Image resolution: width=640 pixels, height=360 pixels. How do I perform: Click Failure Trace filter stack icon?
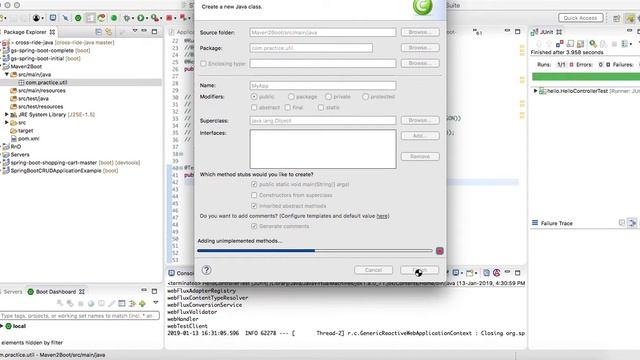pyautogui.click(x=632, y=223)
